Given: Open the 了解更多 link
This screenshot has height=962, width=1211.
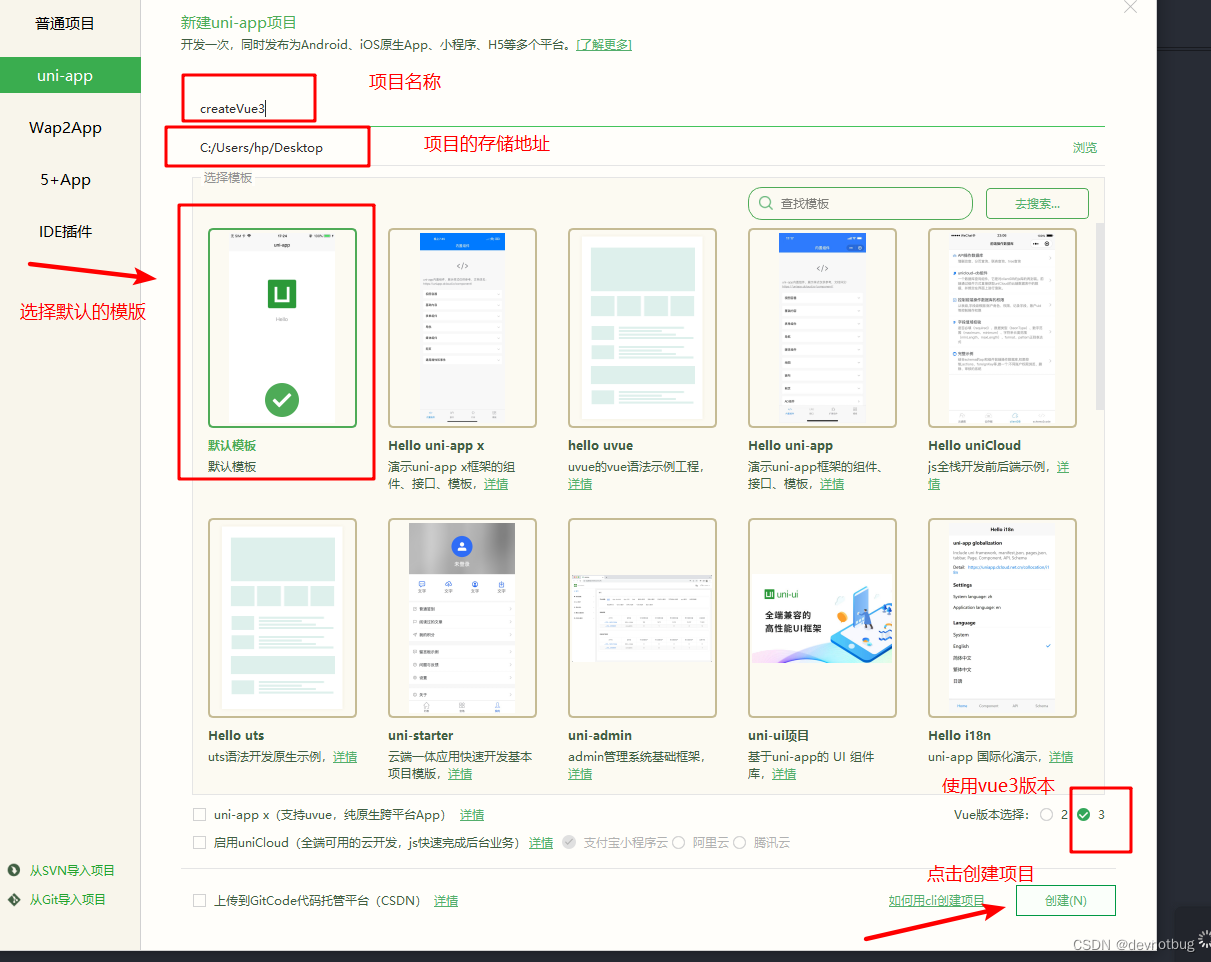Looking at the screenshot, I should pos(604,44).
